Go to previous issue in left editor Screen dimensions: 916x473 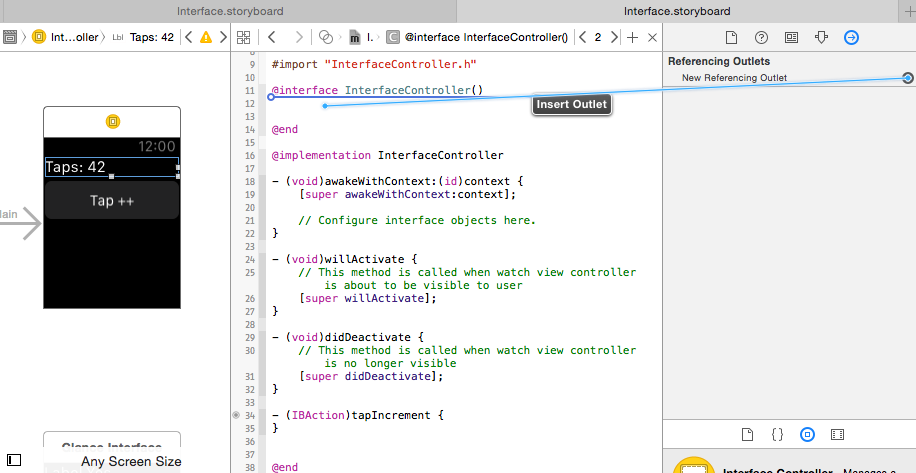point(188,37)
